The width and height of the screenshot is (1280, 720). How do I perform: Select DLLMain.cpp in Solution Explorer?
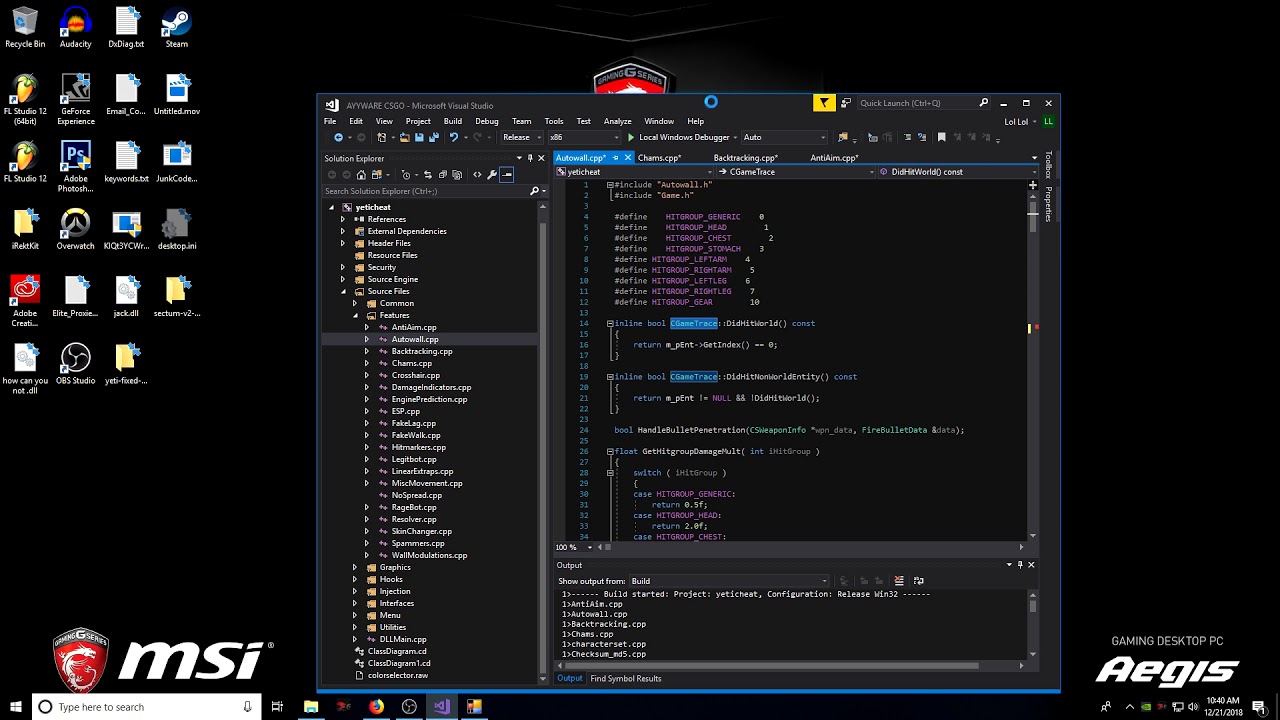(x=403, y=639)
